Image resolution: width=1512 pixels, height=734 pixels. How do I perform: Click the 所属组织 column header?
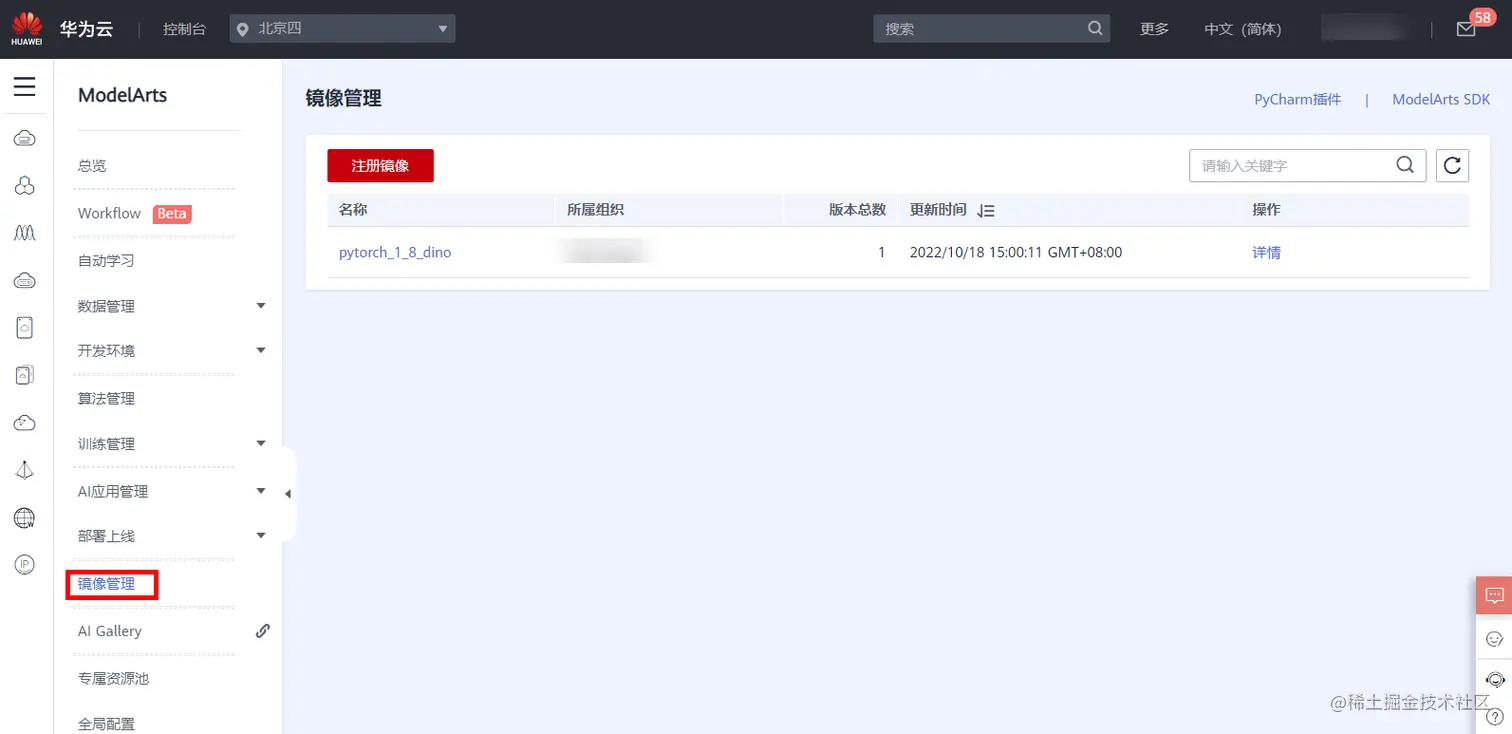(x=595, y=210)
